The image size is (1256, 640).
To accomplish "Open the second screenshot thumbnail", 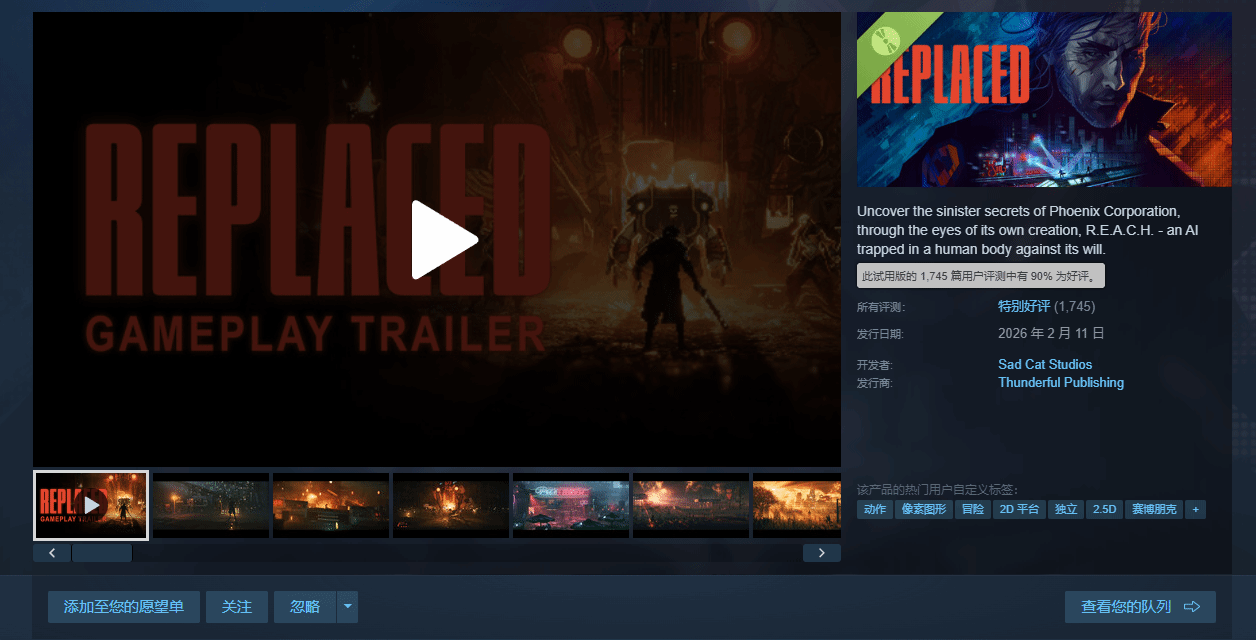I will pyautogui.click(x=211, y=505).
